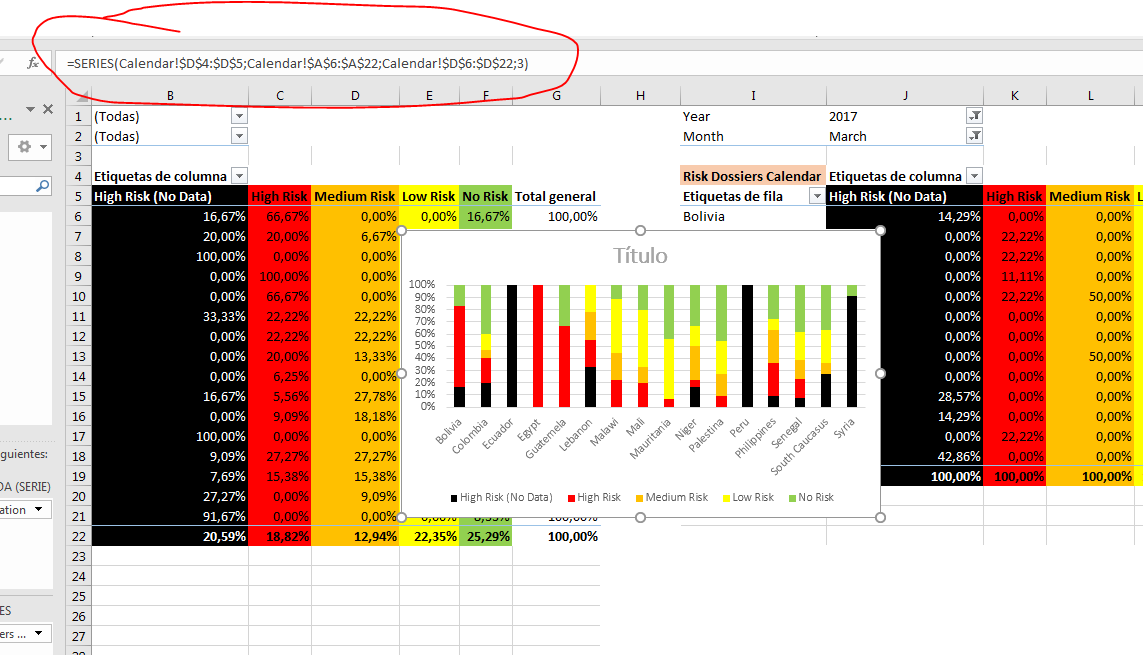Click the Syria axis label in chart
Screen dimensions: 1143x655
(844, 428)
